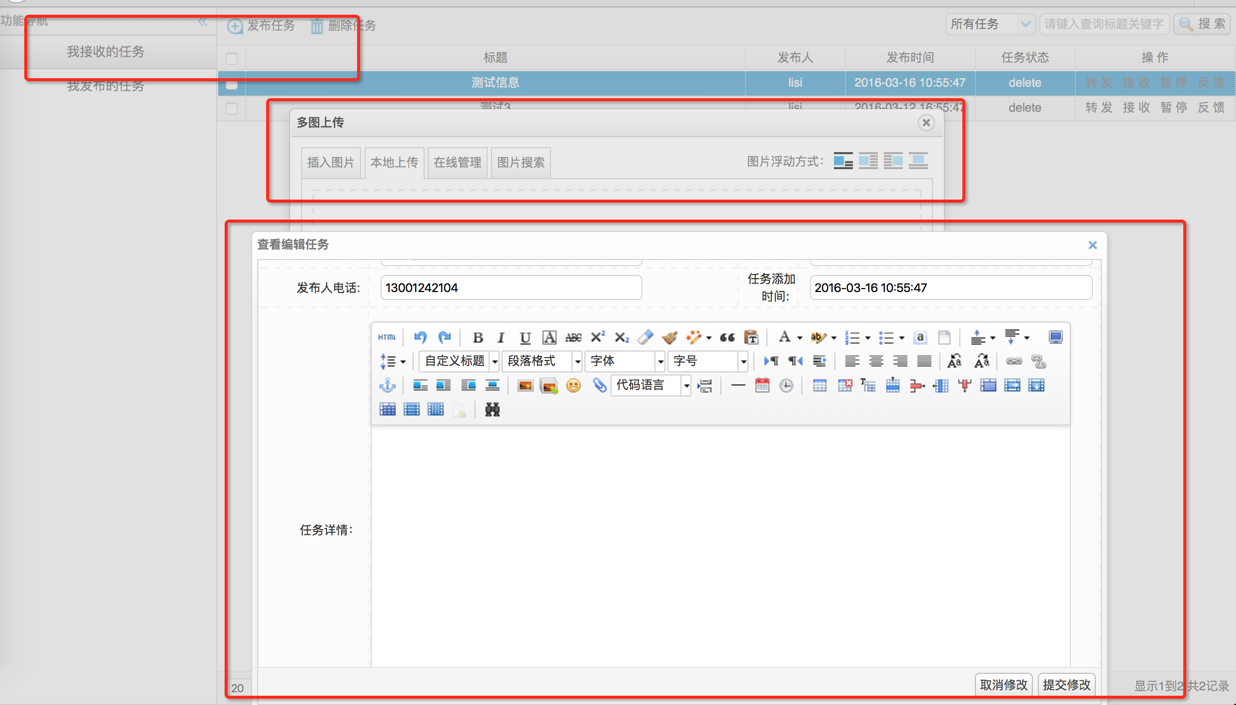The width and height of the screenshot is (1236, 705).
Task: Click 提交修改 button
Action: (x=1067, y=685)
